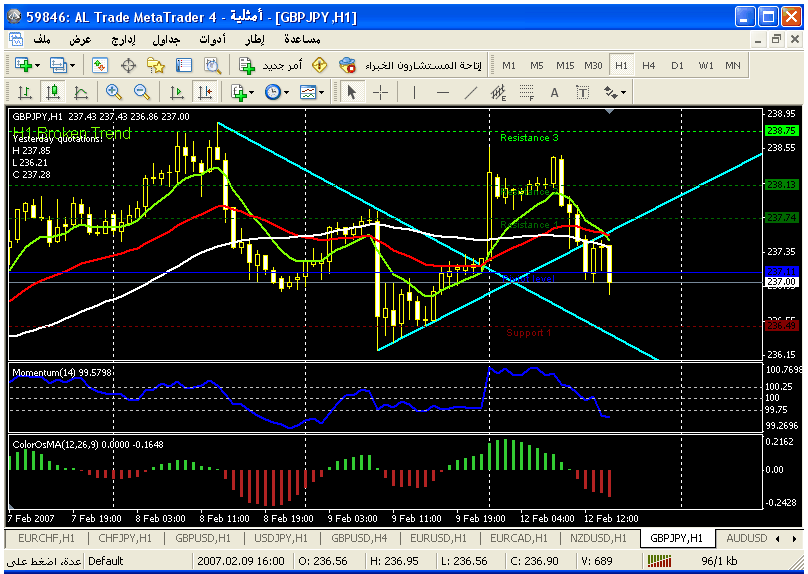Click the green 238.75 price level label
The width and height of the screenshot is (808, 574).
tap(779, 131)
